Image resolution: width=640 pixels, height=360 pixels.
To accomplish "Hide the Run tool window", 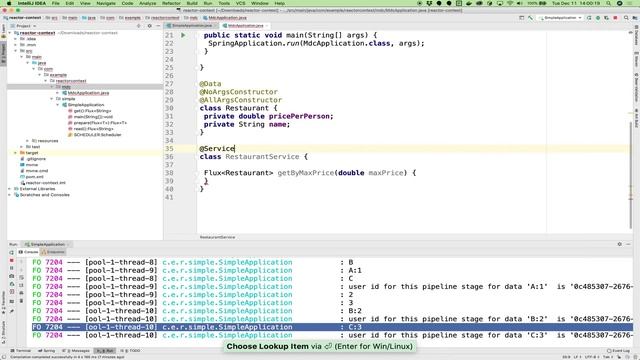I will (629, 244).
